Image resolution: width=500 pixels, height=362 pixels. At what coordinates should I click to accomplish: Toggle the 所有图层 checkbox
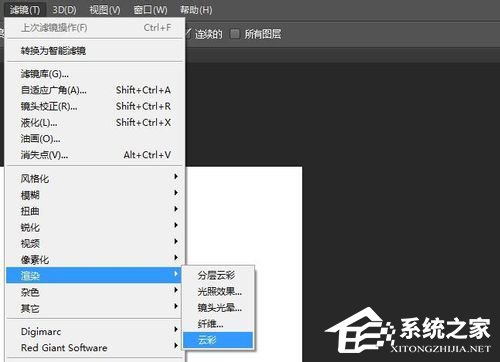[235, 34]
